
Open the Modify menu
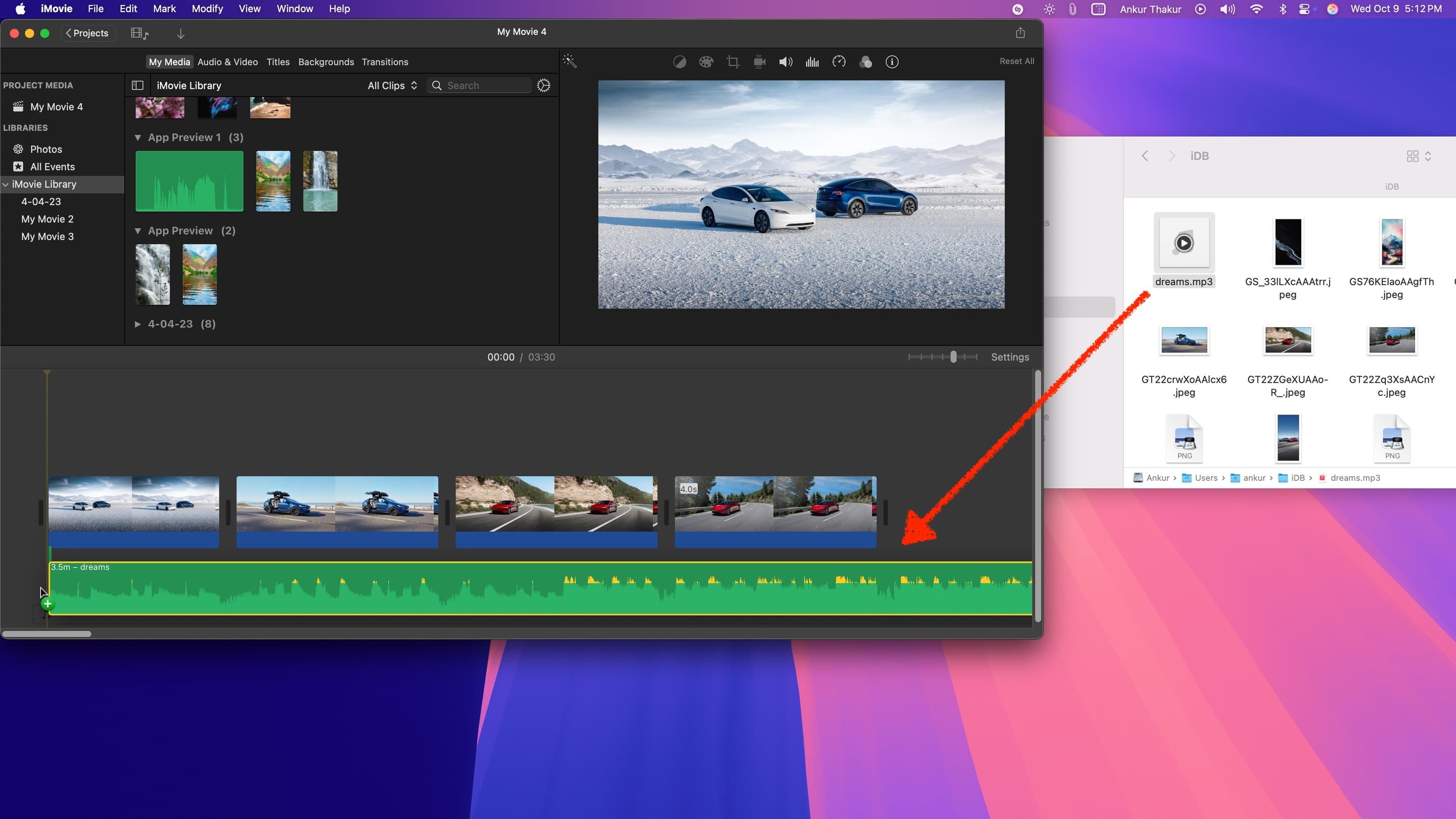click(x=207, y=9)
